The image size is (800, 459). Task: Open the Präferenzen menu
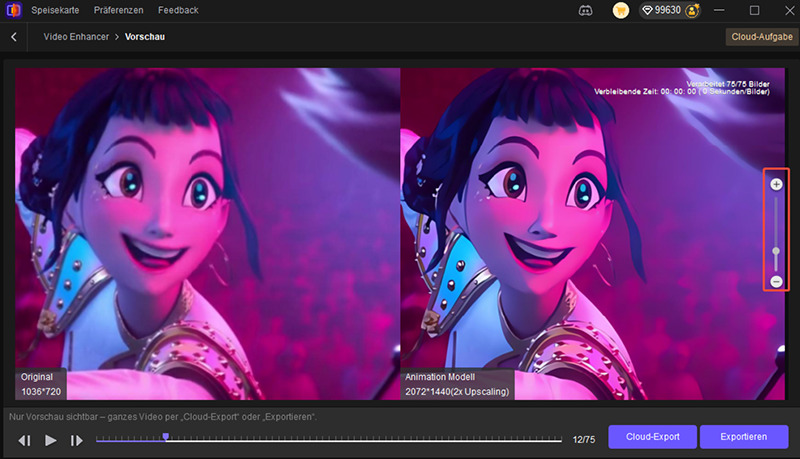tap(118, 10)
